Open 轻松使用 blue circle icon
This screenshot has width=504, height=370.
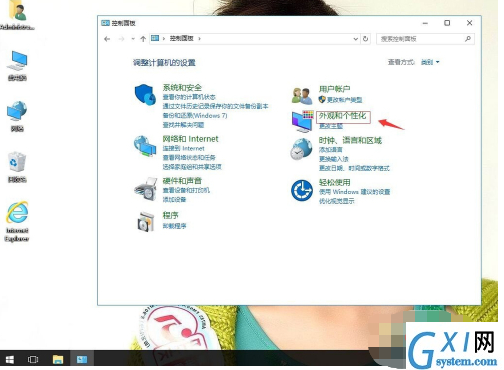point(302,190)
